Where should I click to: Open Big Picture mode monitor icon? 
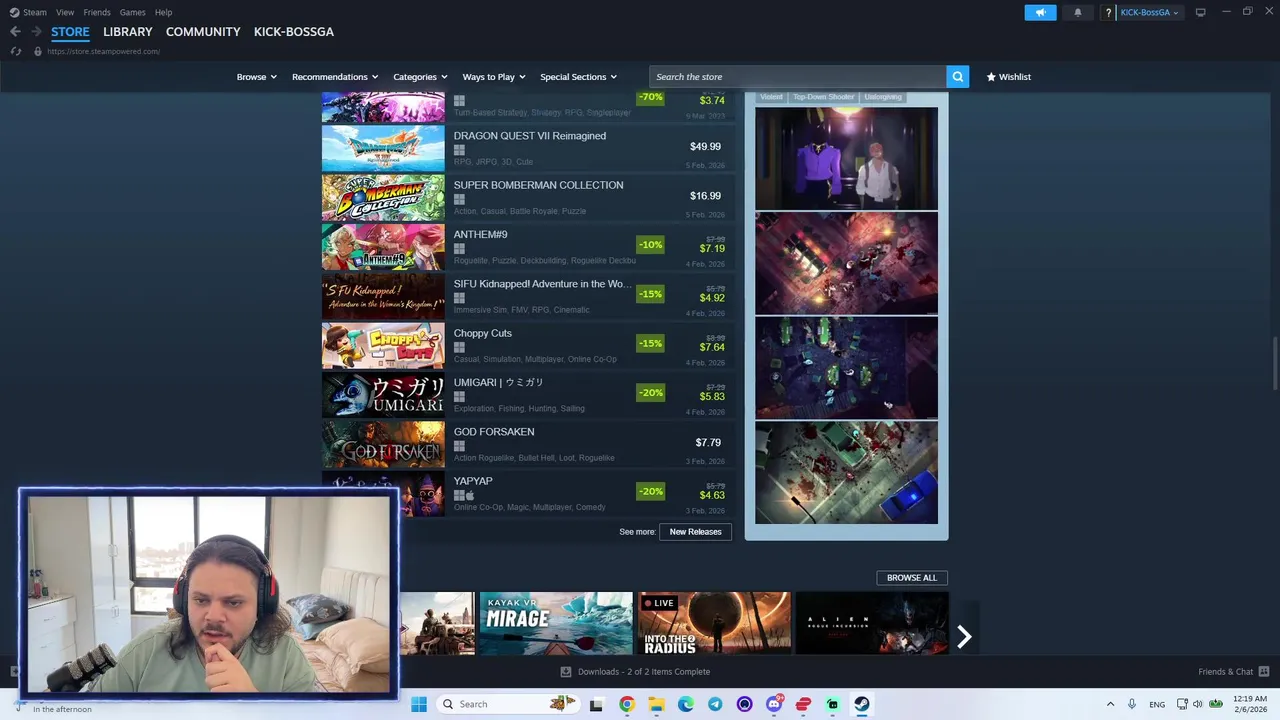(1200, 12)
